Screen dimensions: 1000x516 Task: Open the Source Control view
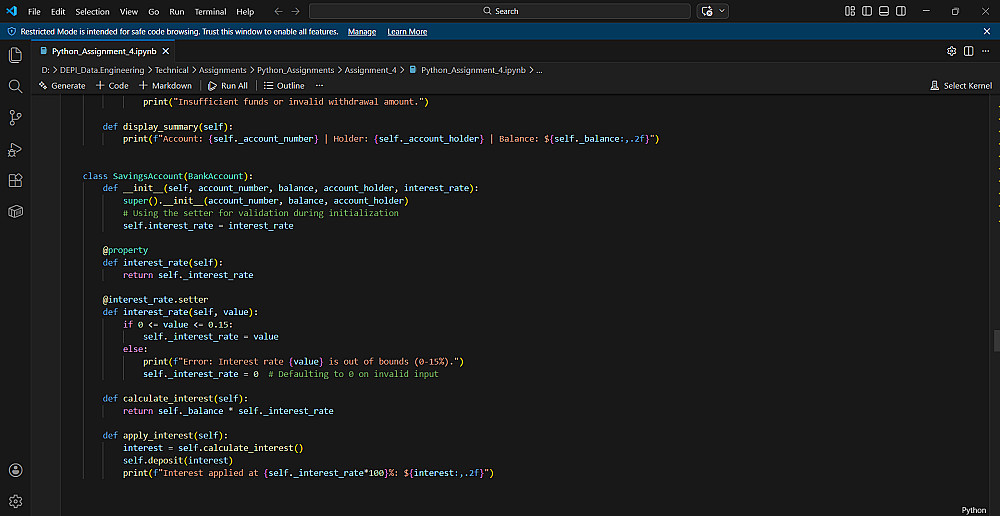tap(15, 118)
